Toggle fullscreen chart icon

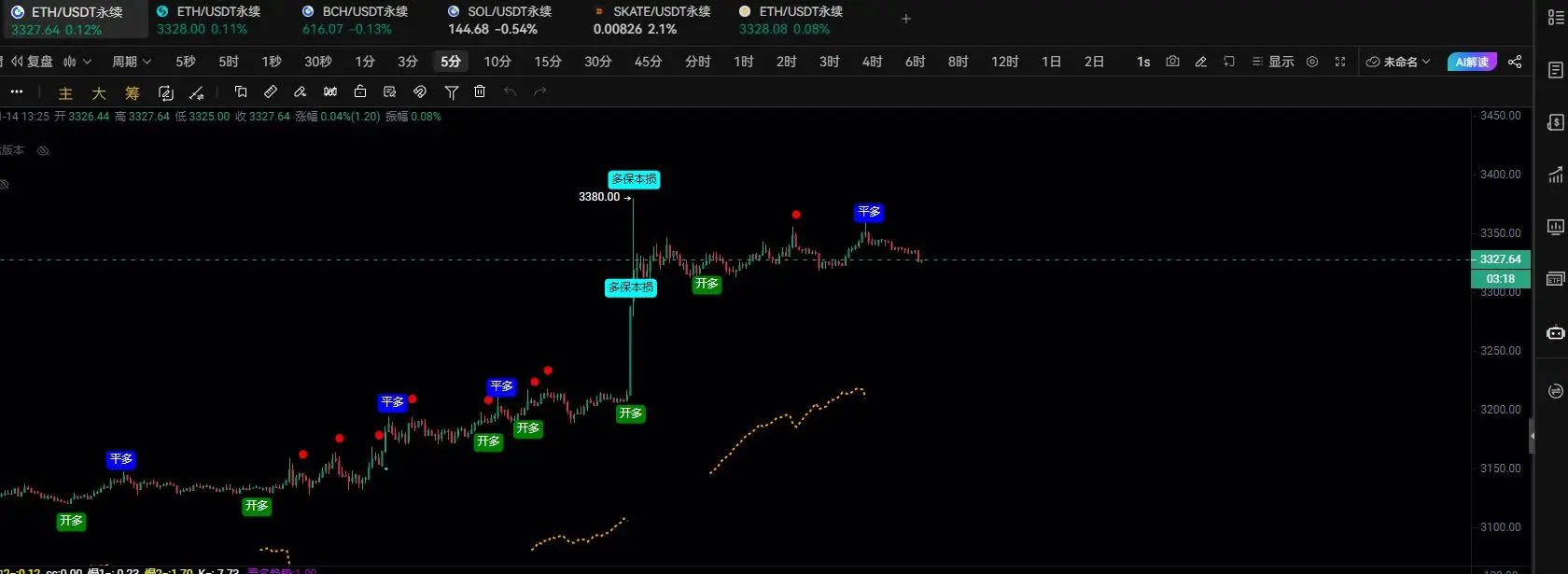tap(1340, 62)
